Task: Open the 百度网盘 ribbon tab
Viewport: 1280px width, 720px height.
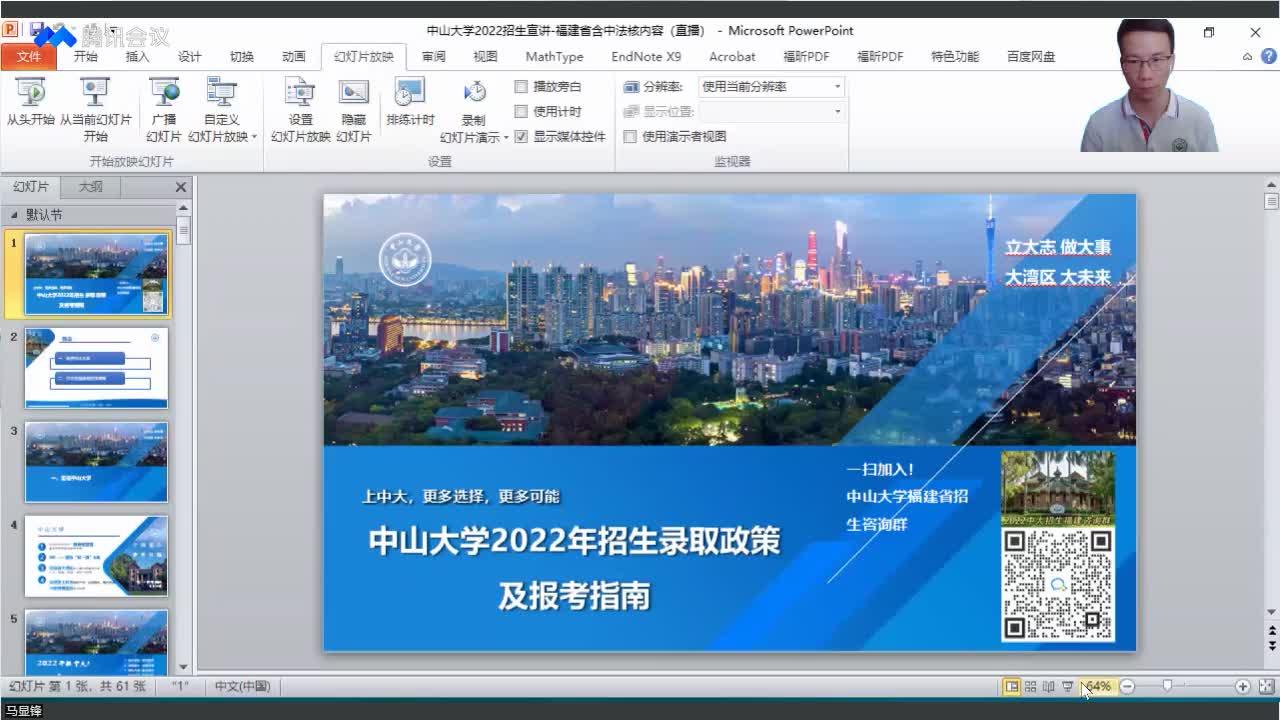Action: (x=1031, y=57)
